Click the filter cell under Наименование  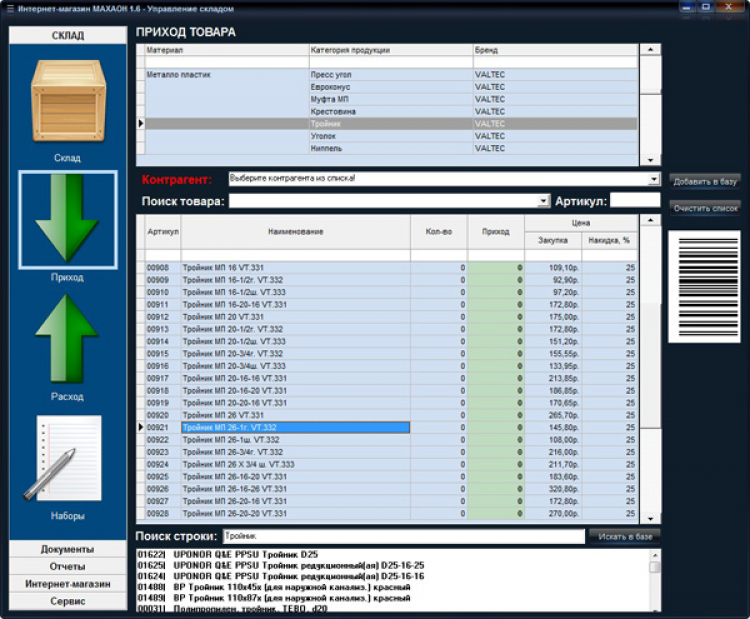pyautogui.click(x=296, y=255)
